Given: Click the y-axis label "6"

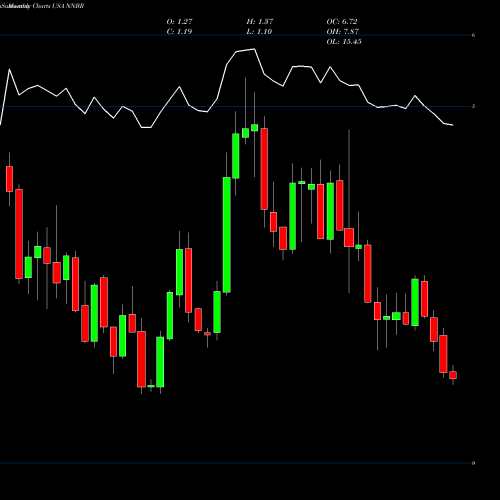Looking at the screenshot, I should (473, 35).
